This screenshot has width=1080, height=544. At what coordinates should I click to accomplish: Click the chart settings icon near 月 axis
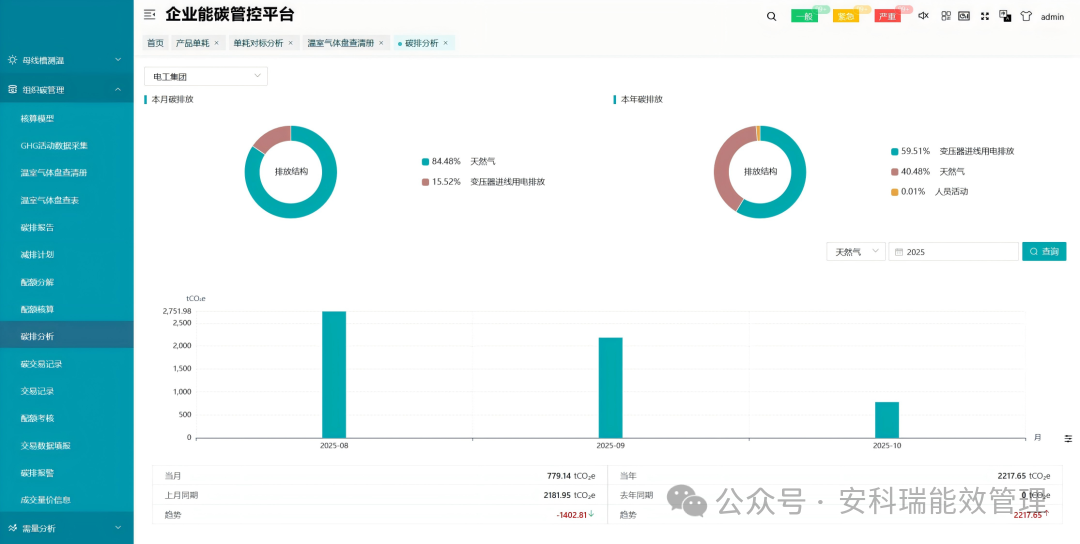[1068, 438]
